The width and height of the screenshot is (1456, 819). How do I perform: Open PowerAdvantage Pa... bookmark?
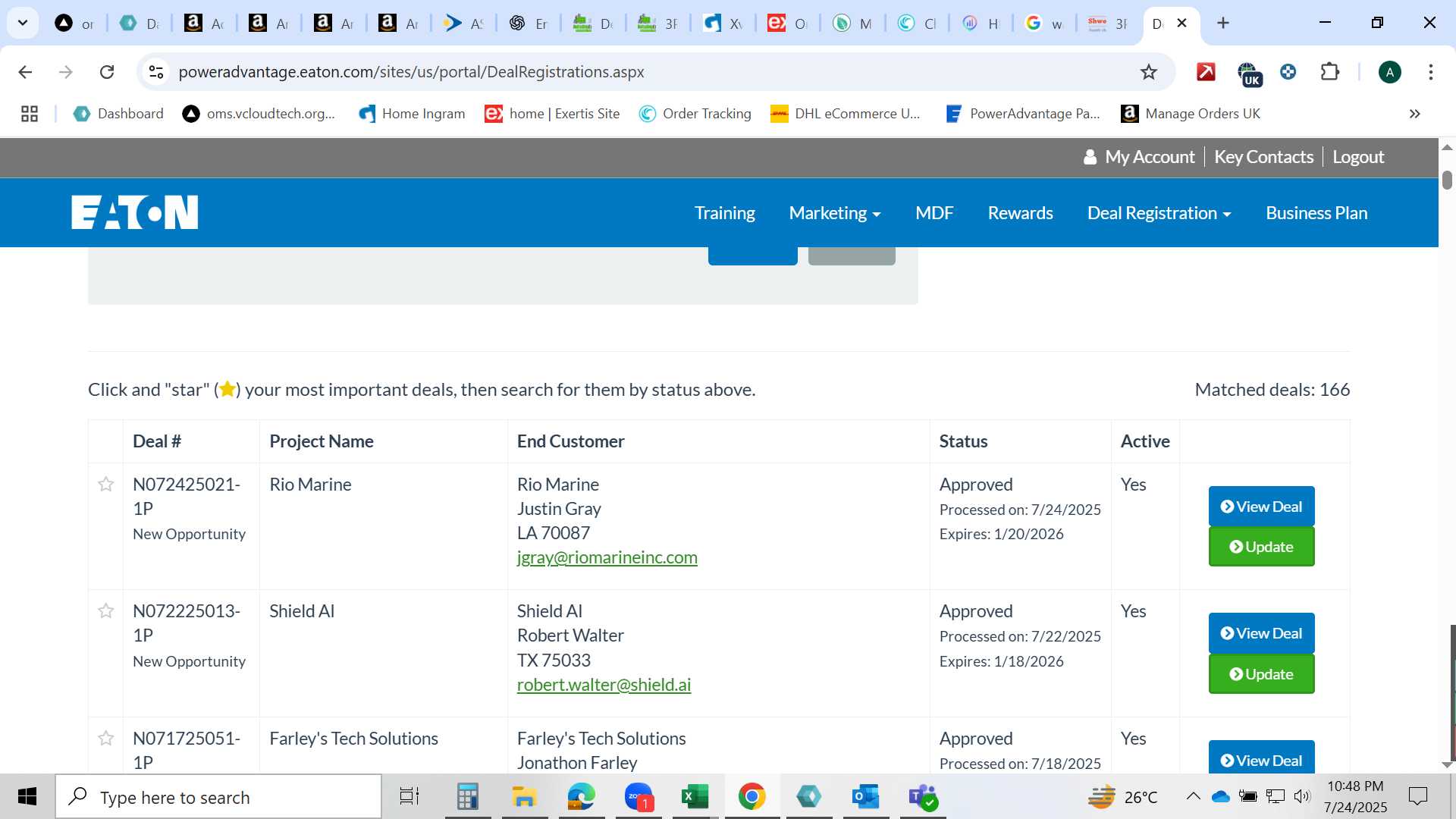(x=1022, y=114)
